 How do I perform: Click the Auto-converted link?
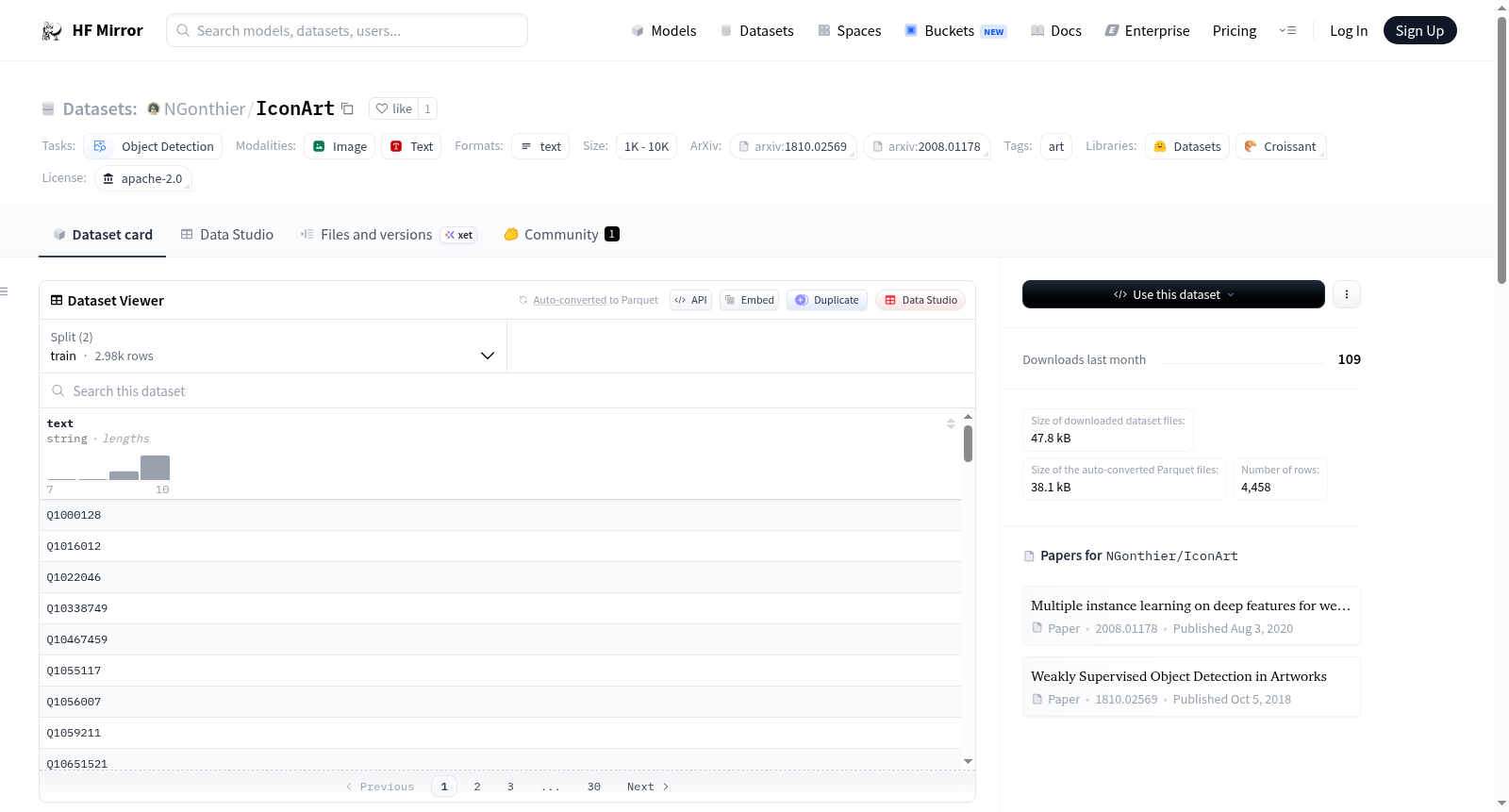point(570,300)
